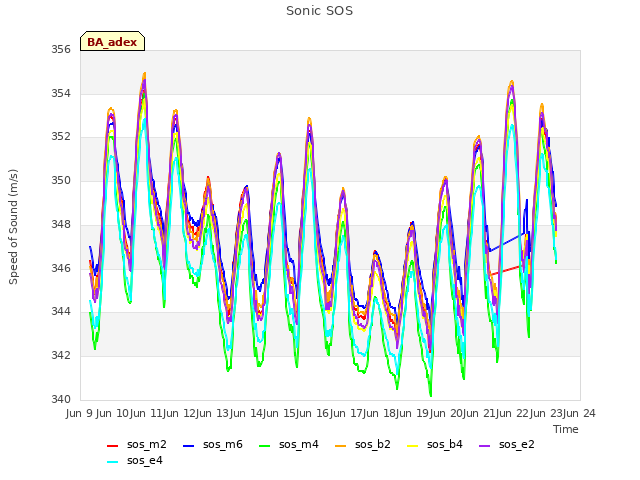Click the blue sos_m6 legend swatch
This screenshot has height=480, width=640.
point(188,446)
